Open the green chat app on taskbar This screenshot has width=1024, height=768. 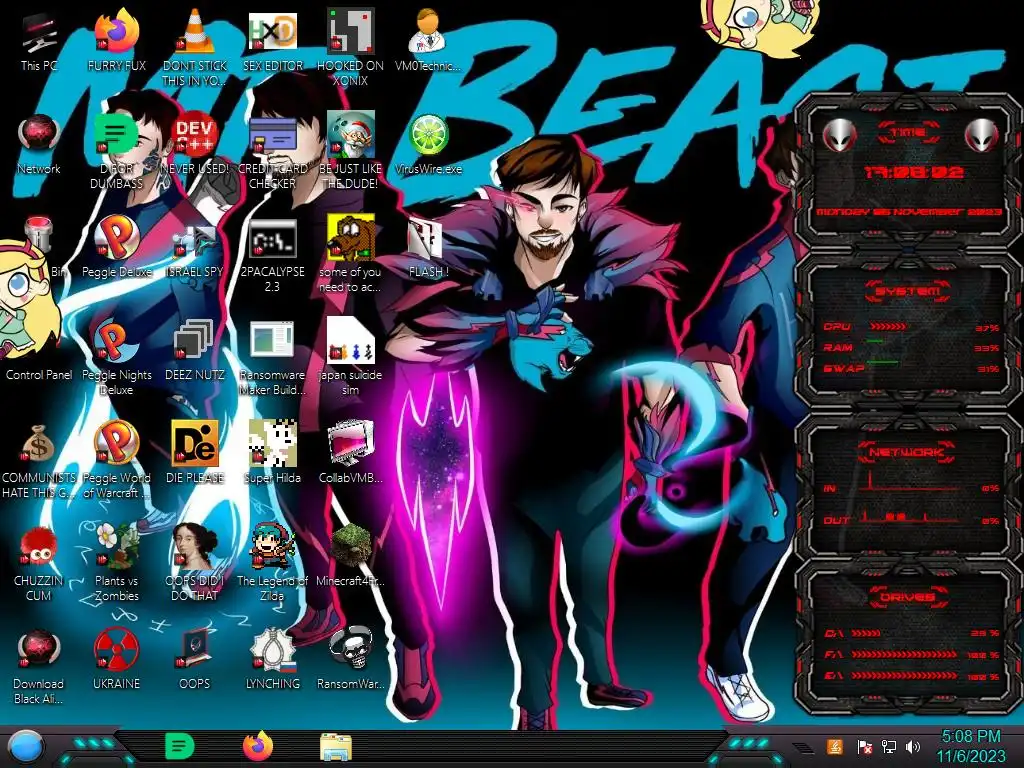click(180, 746)
